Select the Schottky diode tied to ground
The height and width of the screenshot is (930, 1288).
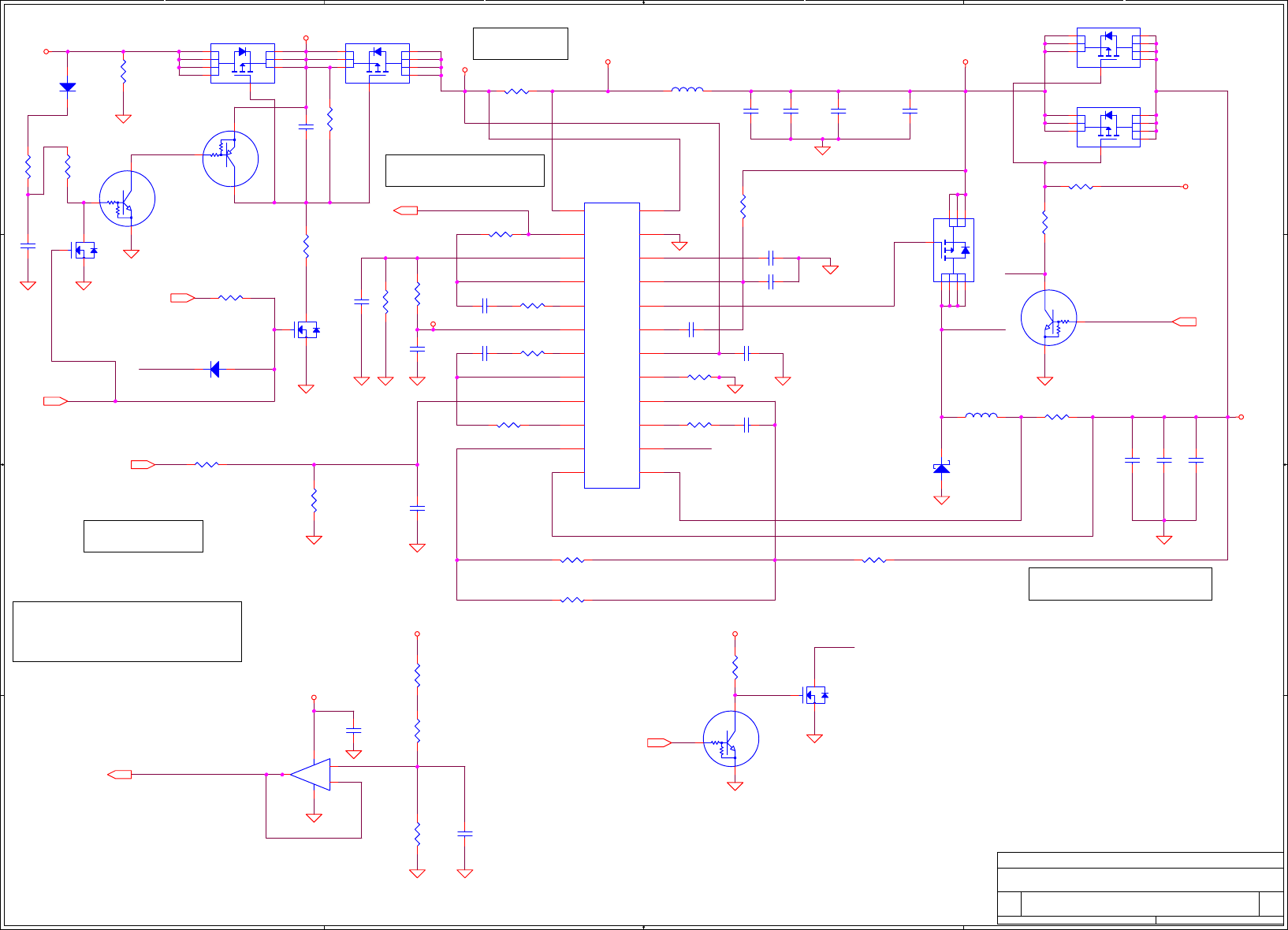point(941,468)
